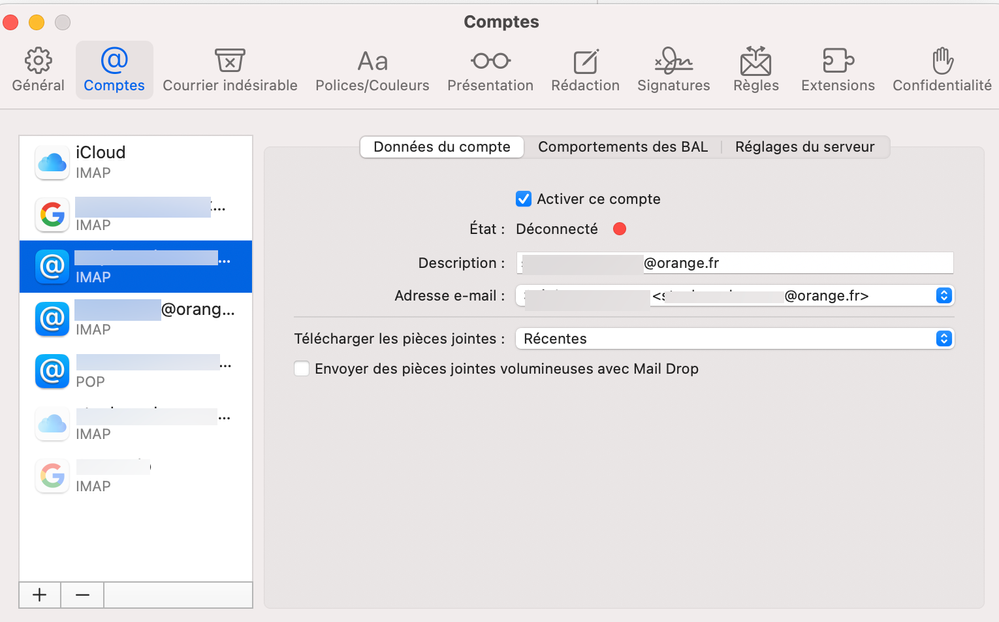This screenshot has width=999, height=622.
Task: Switch to Réglages du serveur tab
Action: coord(804,147)
